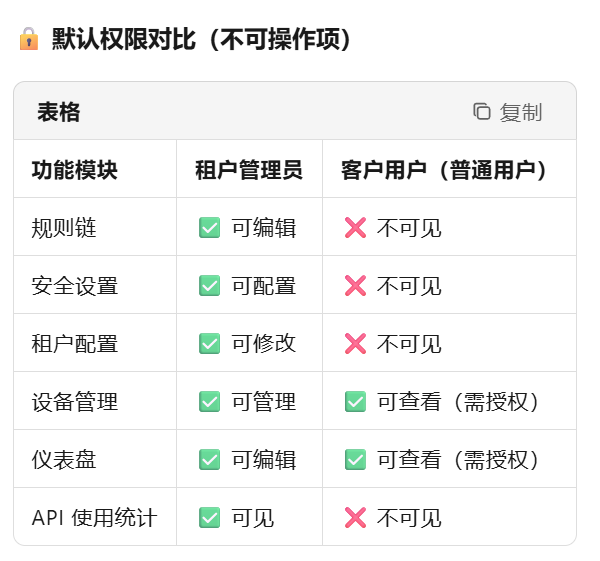Viewport: 600px width, 561px height.
Task: Click the red cross in the 安全设置 row
Action: click(355, 285)
